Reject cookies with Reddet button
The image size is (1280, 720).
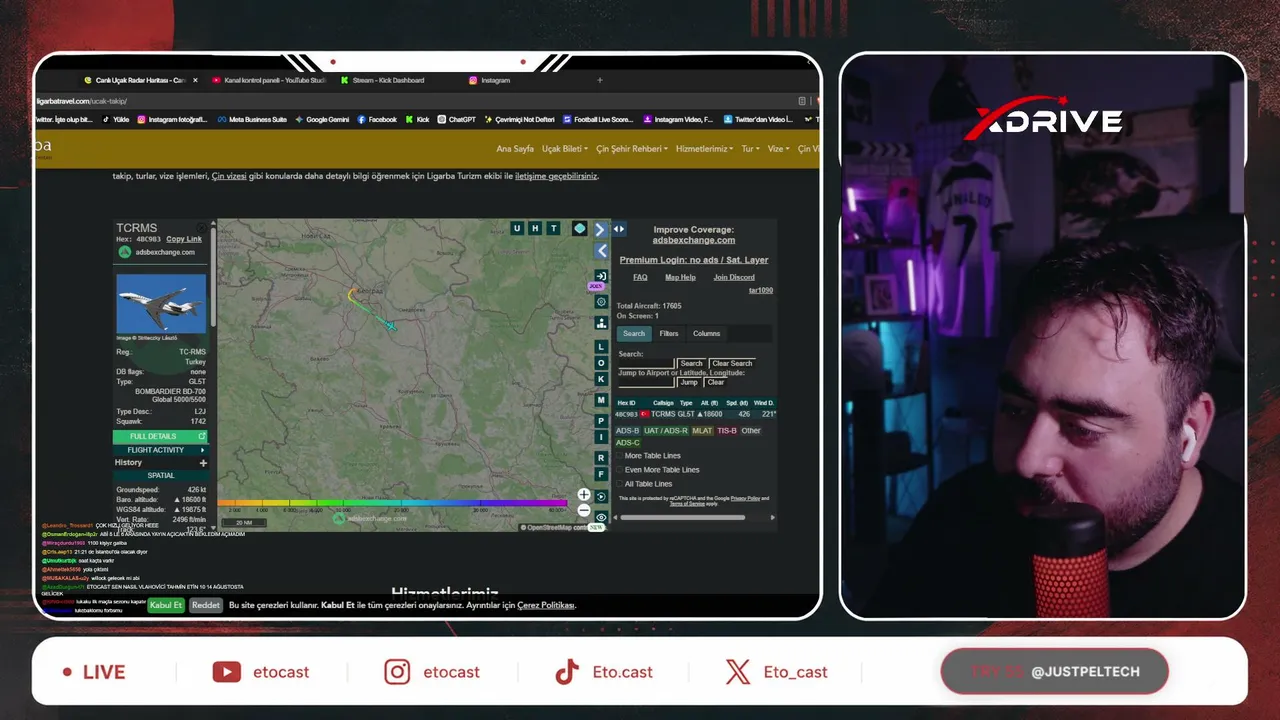[x=206, y=605]
